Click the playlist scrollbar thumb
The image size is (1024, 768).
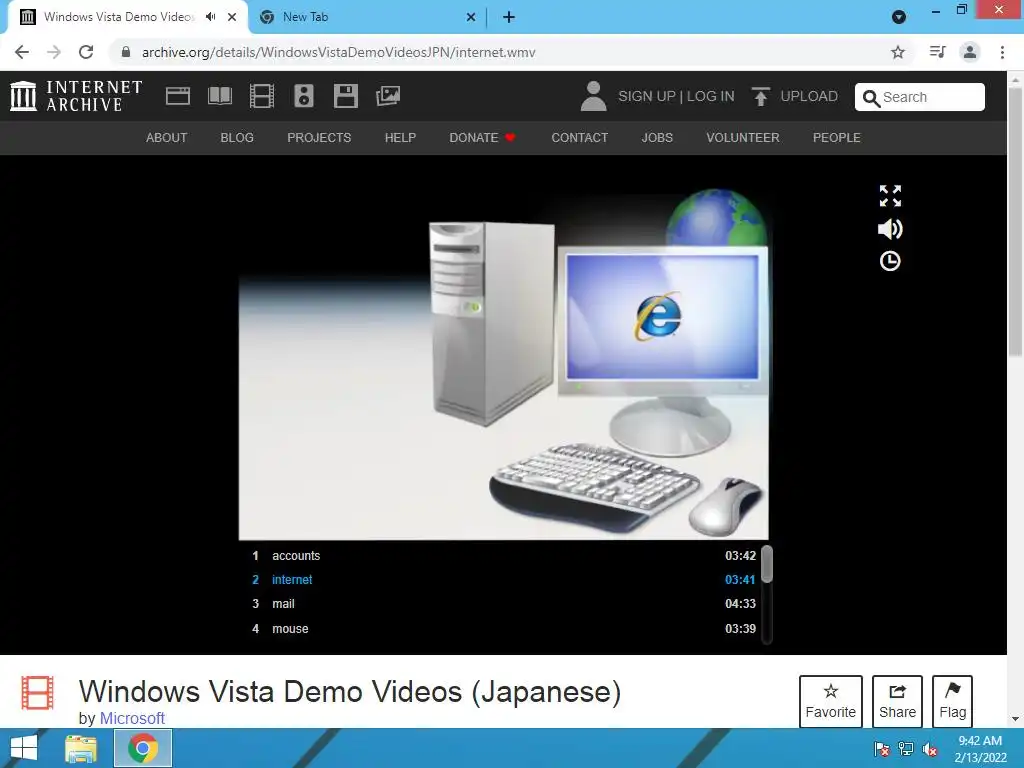point(767,564)
